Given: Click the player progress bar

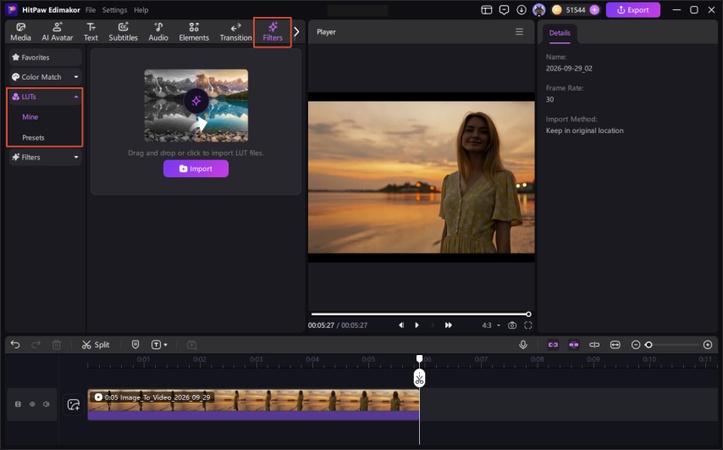Looking at the screenshot, I should point(420,314).
